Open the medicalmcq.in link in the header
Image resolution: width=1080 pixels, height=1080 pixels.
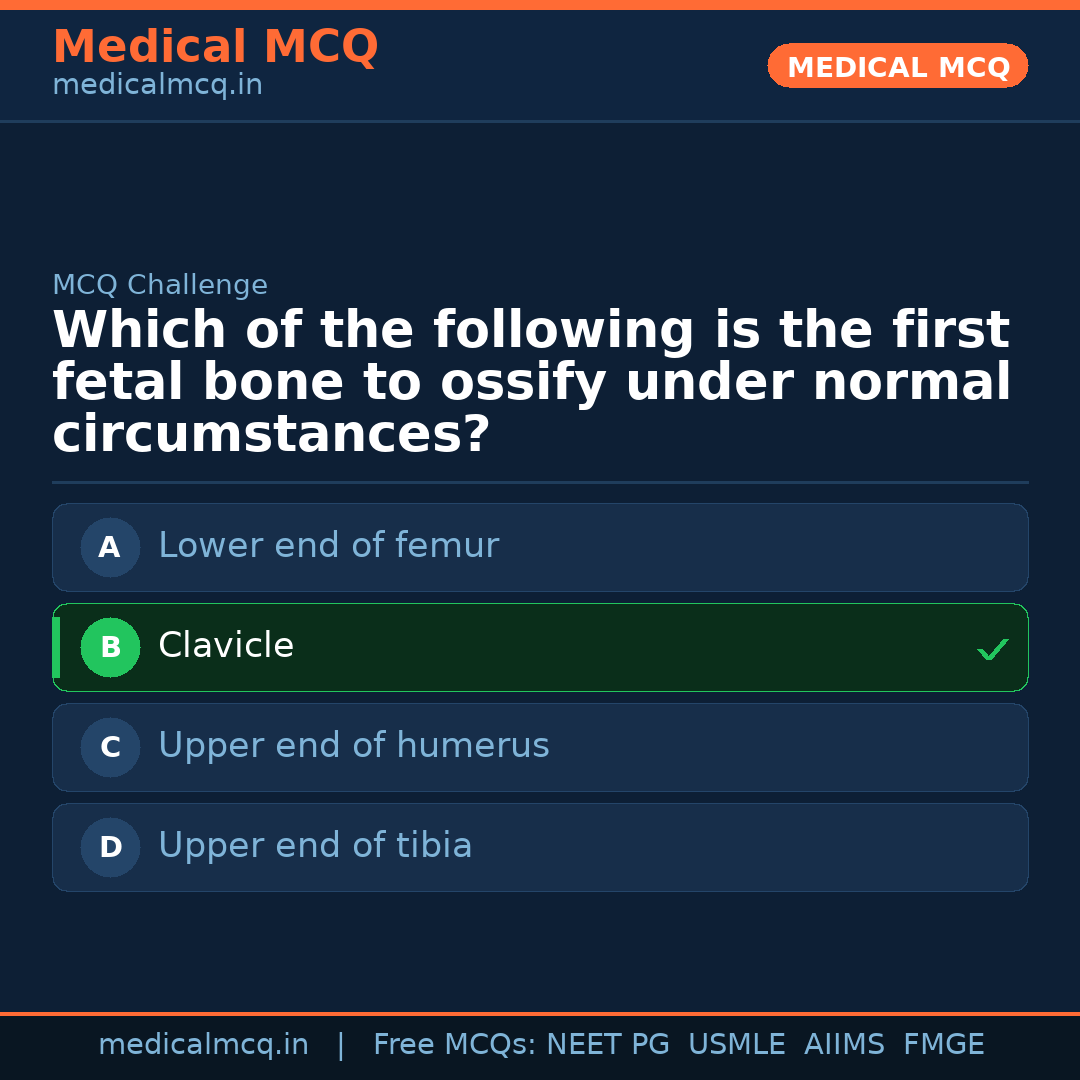[157, 84]
